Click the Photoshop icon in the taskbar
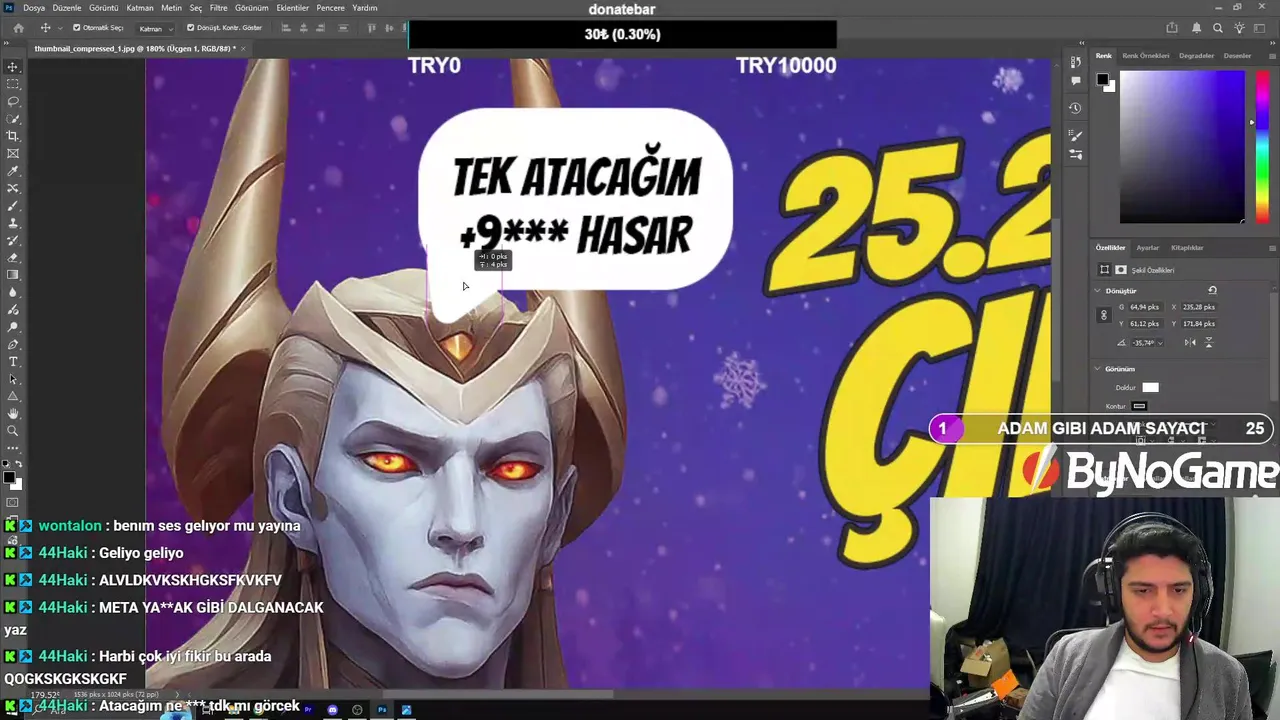This screenshot has height=720, width=1280. tap(382, 710)
